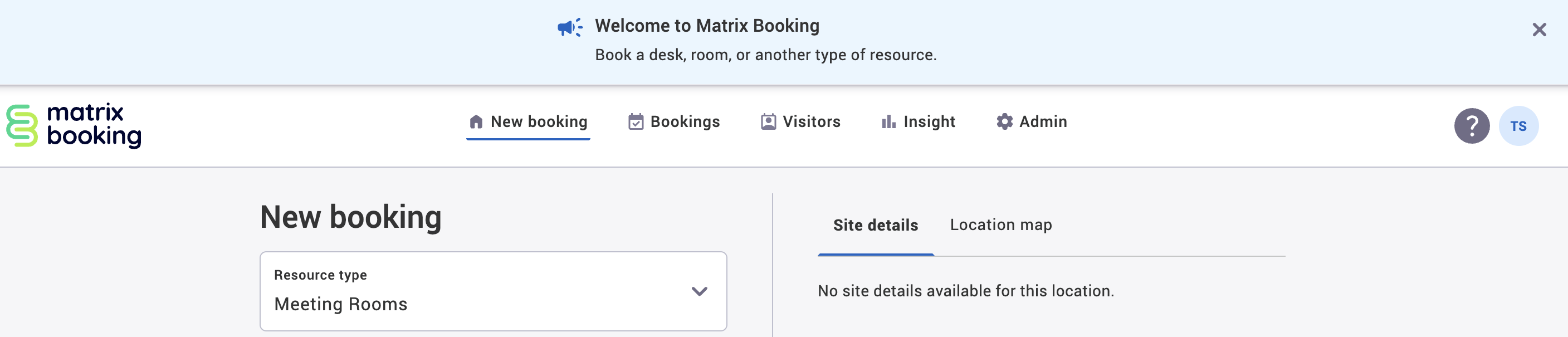This screenshot has width=1568, height=337.
Task: Open help via the question mark icon
Action: click(1471, 126)
